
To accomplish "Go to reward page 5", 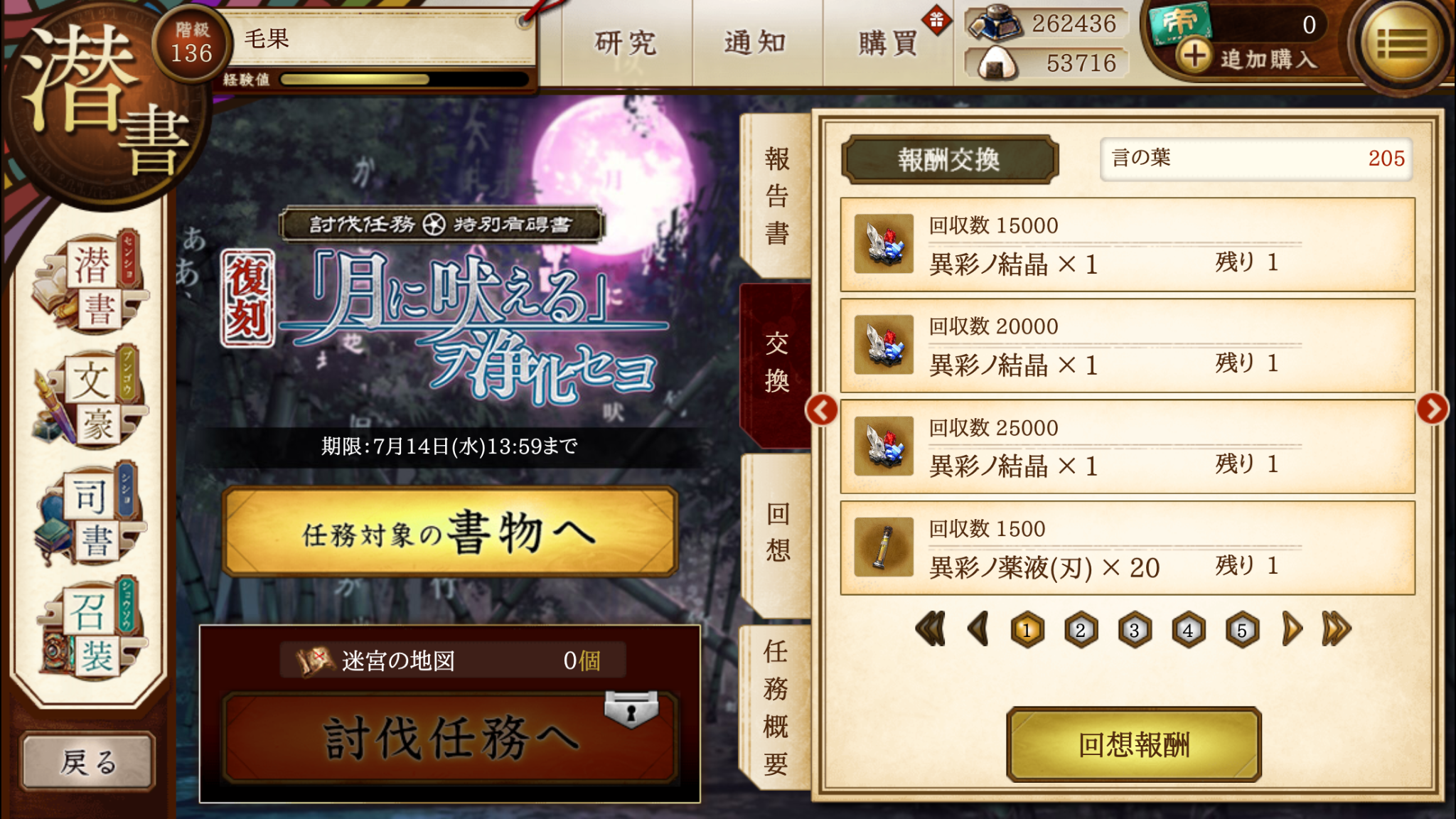I will coord(1242,630).
